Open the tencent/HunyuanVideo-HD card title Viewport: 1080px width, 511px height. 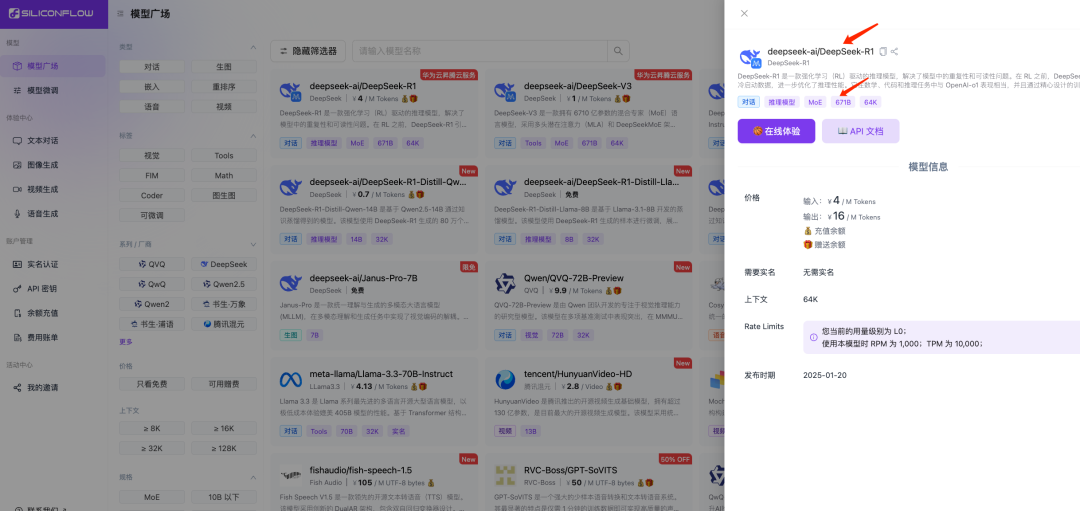tap(578, 374)
